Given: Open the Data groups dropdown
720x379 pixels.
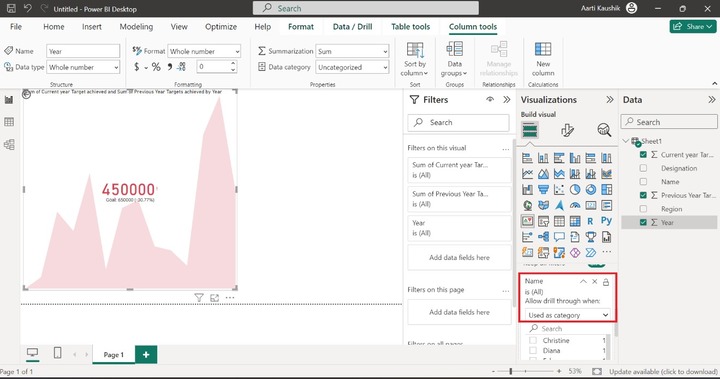Looking at the screenshot, I should pos(454,59).
